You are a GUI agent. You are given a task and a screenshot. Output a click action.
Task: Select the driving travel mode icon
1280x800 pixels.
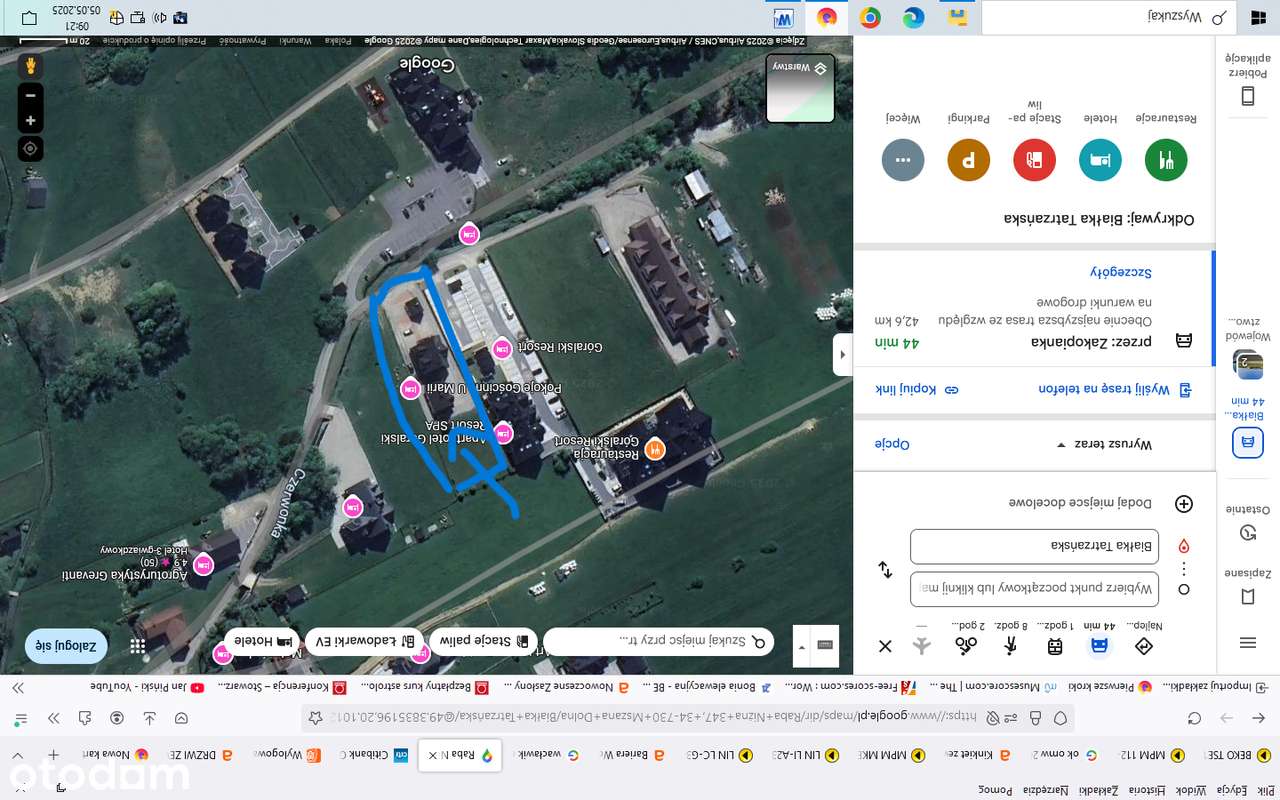click(1099, 646)
